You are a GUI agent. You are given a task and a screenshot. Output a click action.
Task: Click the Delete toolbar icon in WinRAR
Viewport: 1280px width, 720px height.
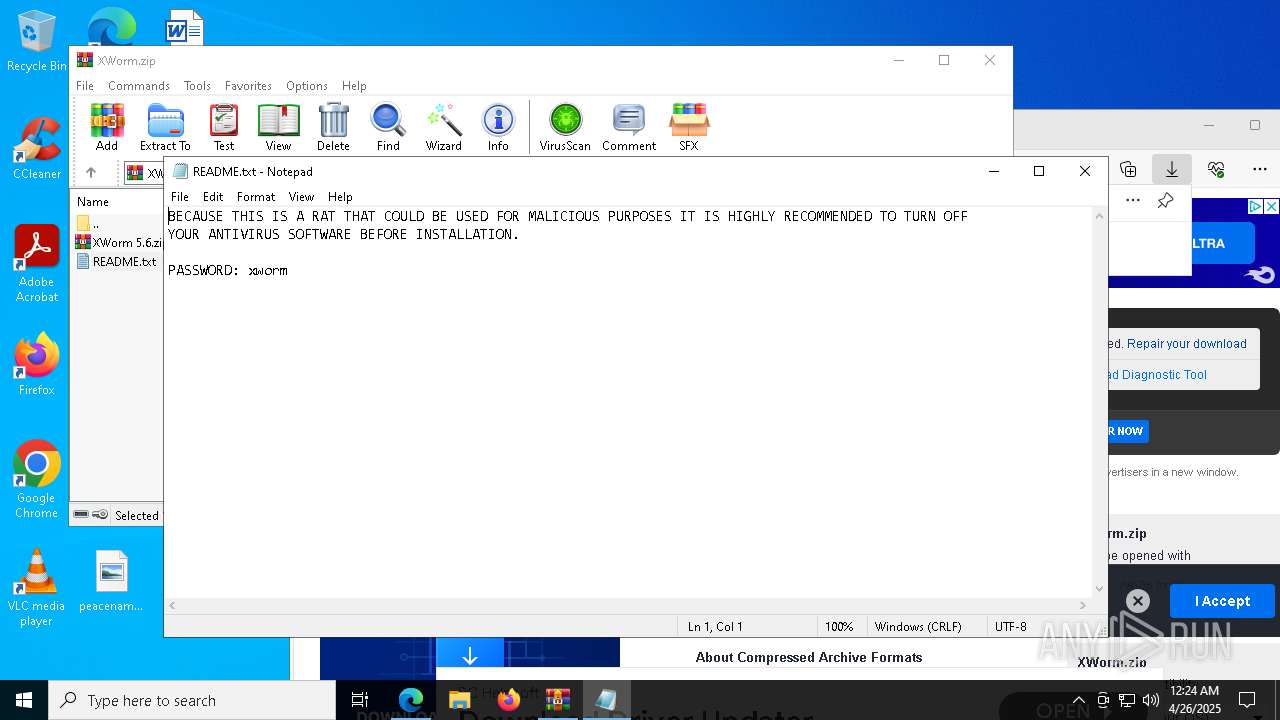click(x=333, y=127)
